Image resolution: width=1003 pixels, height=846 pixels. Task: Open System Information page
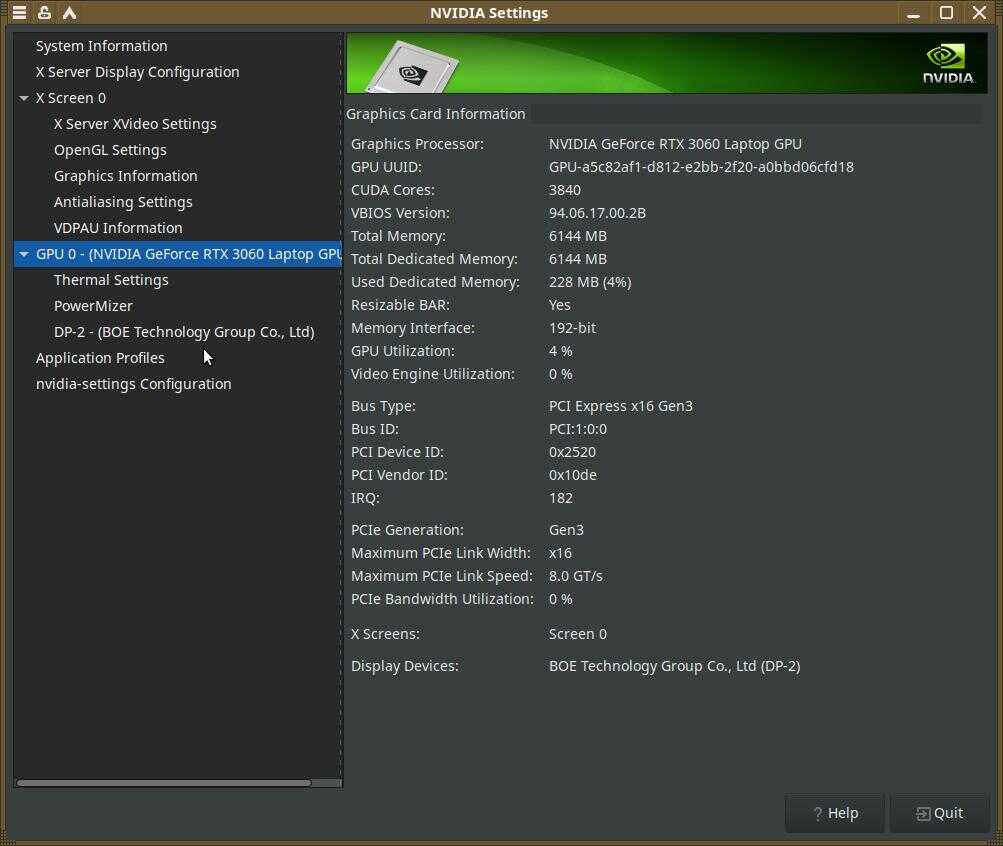102,46
